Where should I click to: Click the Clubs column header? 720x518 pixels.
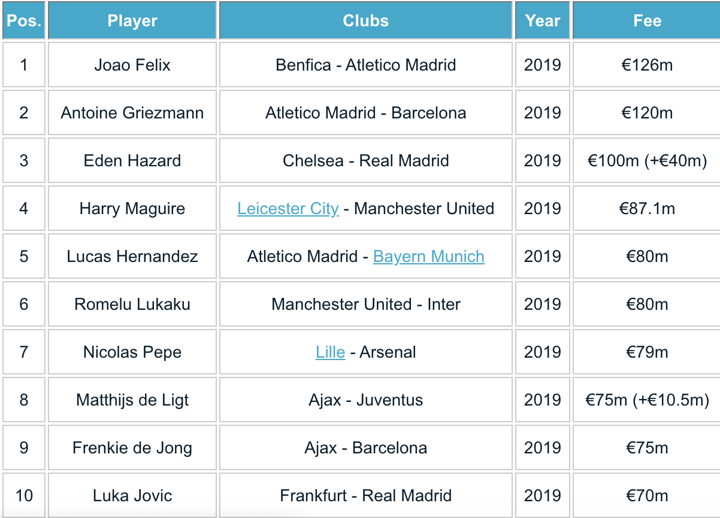click(365, 20)
